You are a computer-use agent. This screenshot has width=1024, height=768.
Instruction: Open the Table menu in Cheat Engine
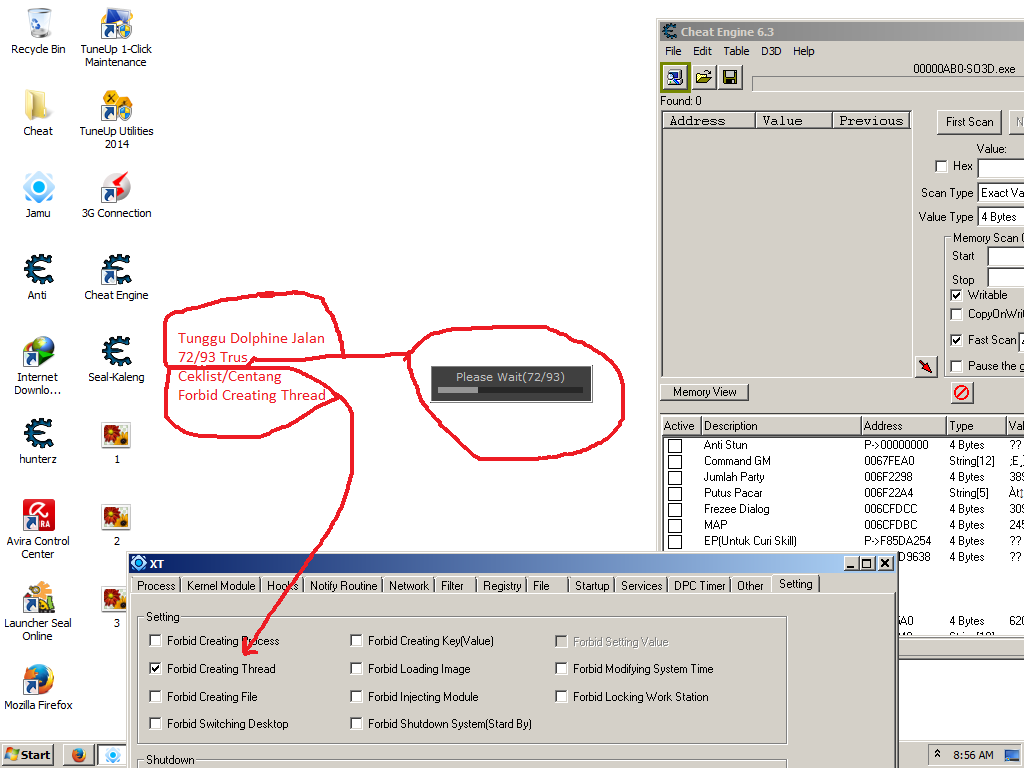[x=736, y=51]
